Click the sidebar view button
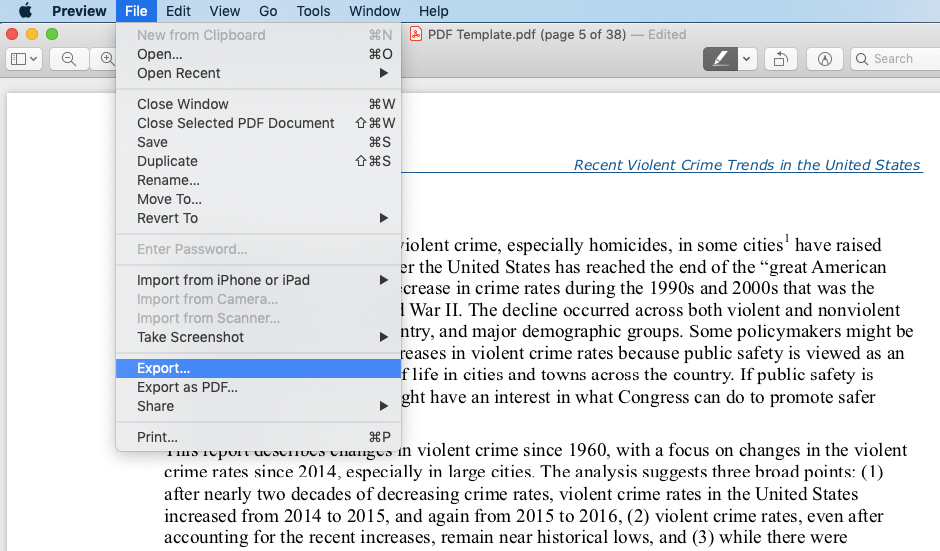Image resolution: width=940 pixels, height=551 pixels. pyautogui.click(x=24, y=59)
